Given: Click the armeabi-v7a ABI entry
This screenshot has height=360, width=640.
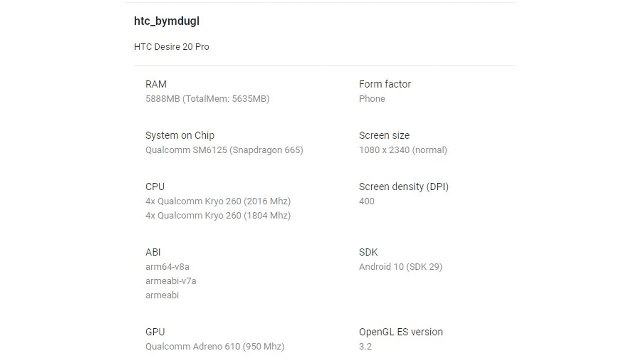Looking at the screenshot, I should coord(171,281).
